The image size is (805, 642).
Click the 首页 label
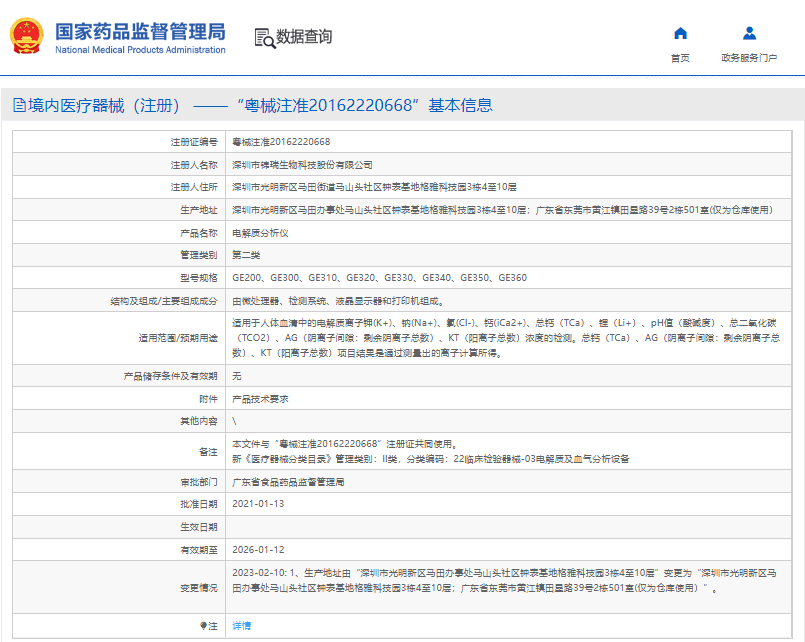tap(680, 58)
